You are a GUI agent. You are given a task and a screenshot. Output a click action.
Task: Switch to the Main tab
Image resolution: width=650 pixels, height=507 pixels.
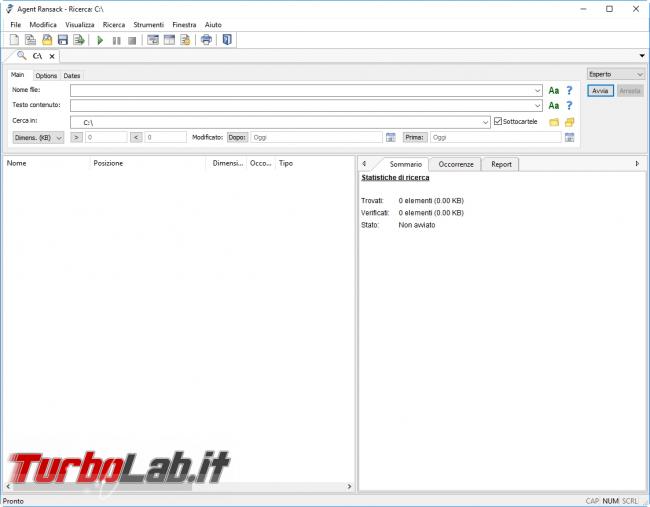[x=17, y=75]
